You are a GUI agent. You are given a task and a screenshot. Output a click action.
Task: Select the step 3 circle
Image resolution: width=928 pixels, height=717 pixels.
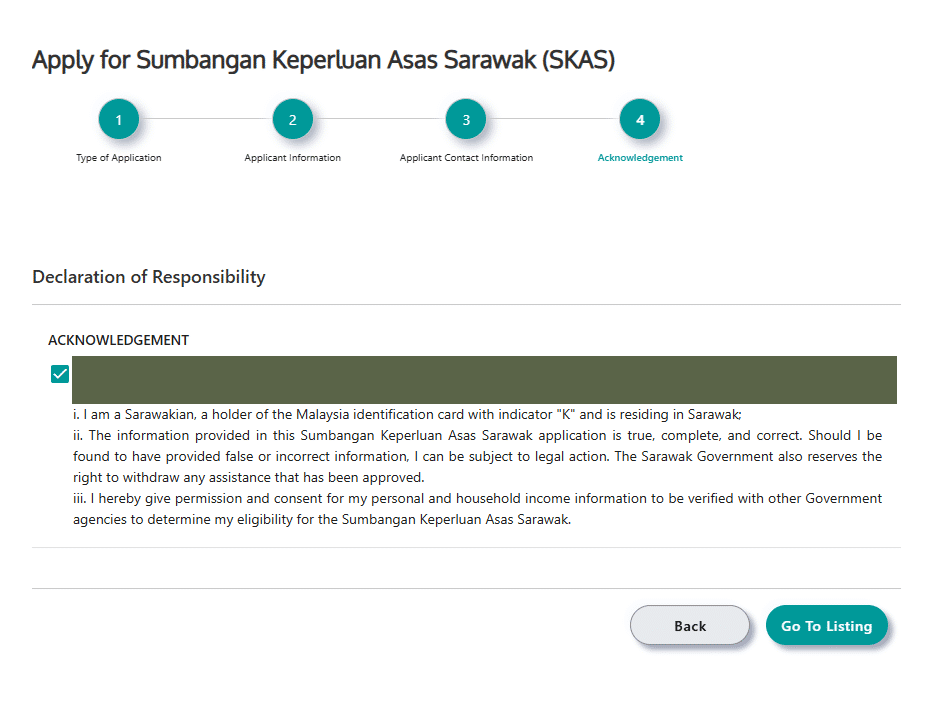pyautogui.click(x=466, y=120)
